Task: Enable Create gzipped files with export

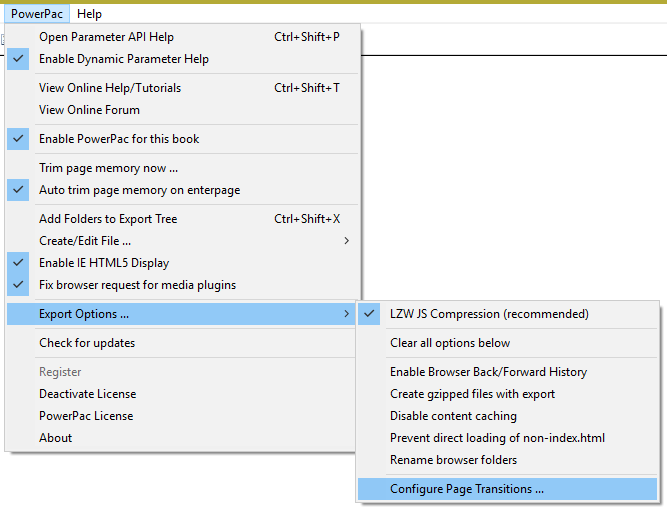Action: [507, 394]
